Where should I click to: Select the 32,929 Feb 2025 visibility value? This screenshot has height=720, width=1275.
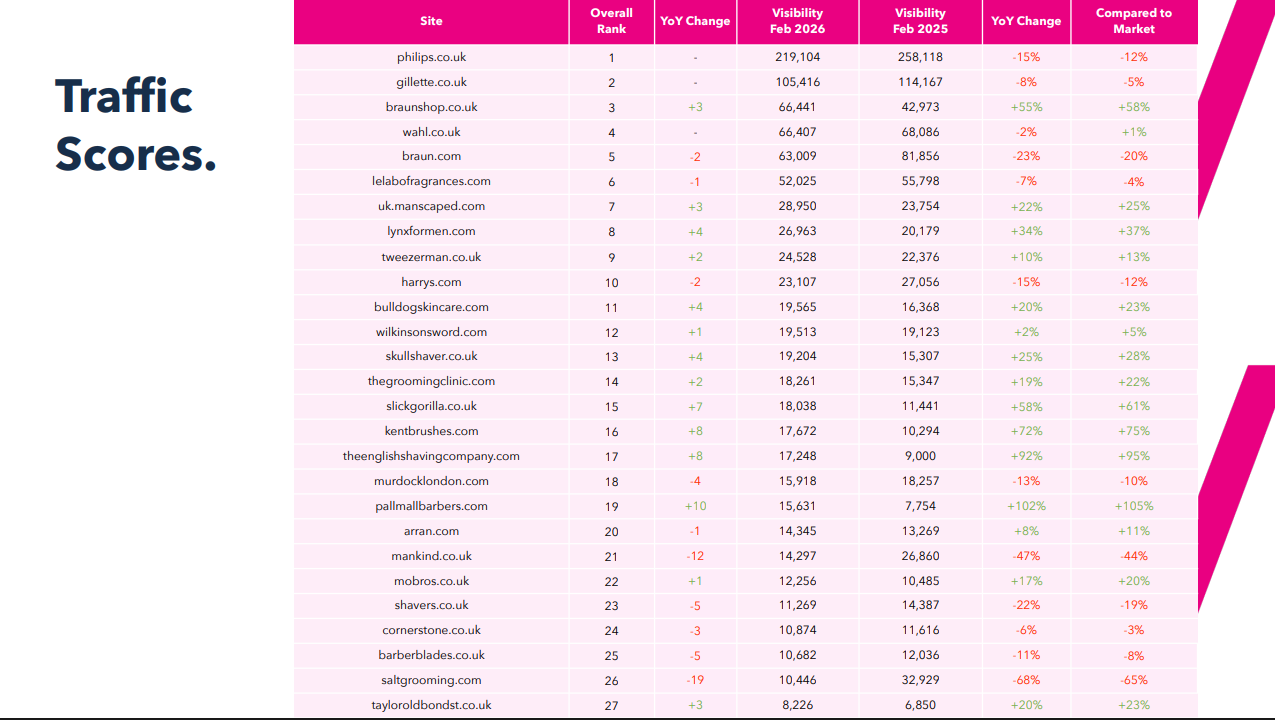920,680
